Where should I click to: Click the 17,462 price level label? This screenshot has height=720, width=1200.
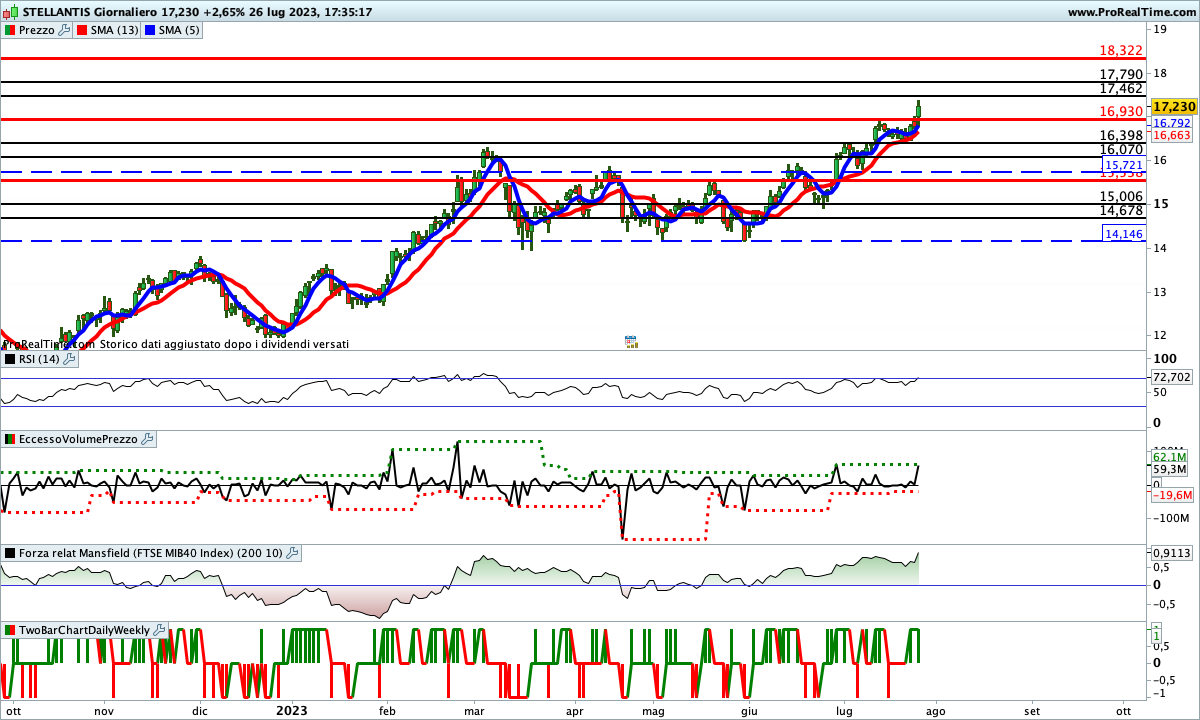tap(1121, 88)
